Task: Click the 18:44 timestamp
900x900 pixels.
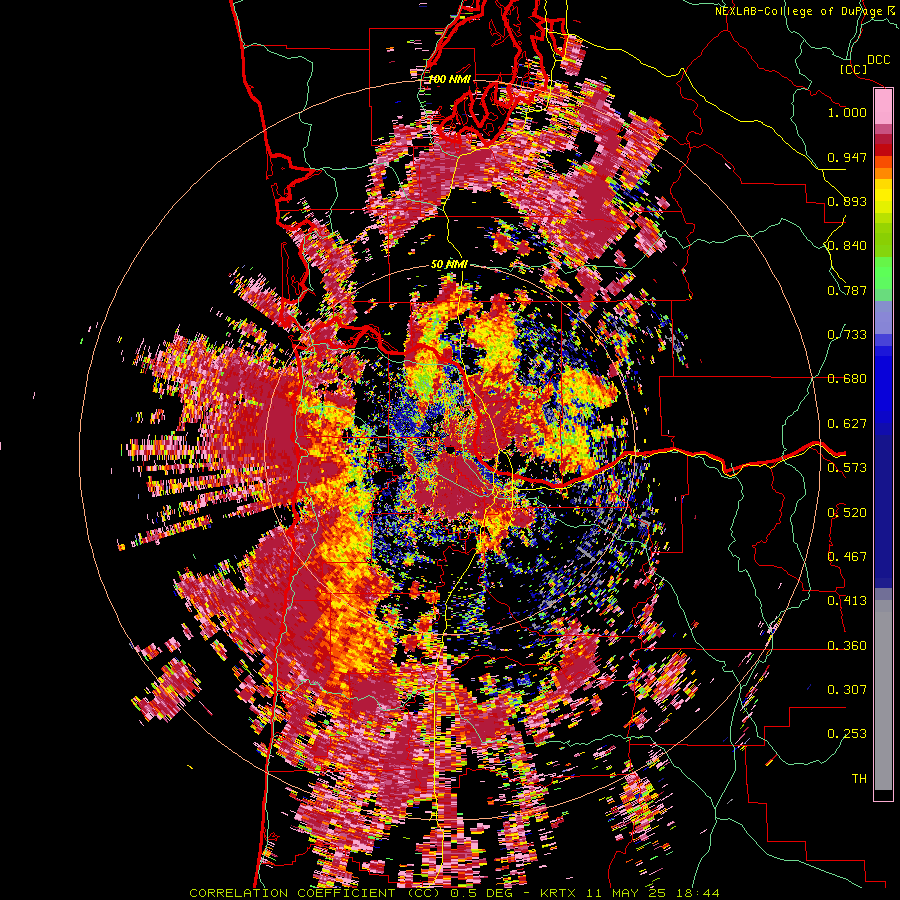Action: [697, 893]
